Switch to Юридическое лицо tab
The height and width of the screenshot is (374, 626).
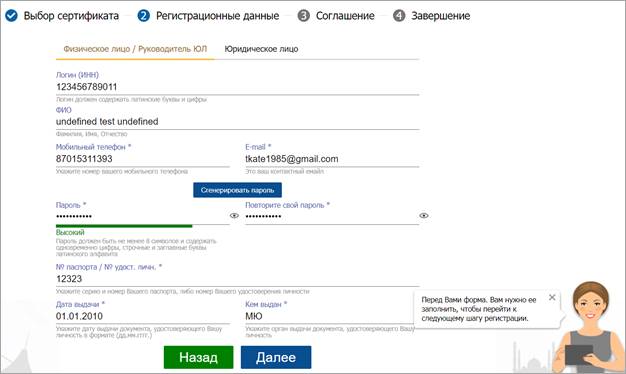pyautogui.click(x=261, y=49)
